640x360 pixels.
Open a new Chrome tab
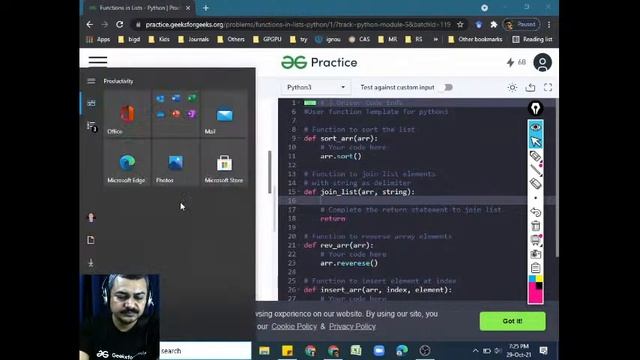(x=206, y=8)
